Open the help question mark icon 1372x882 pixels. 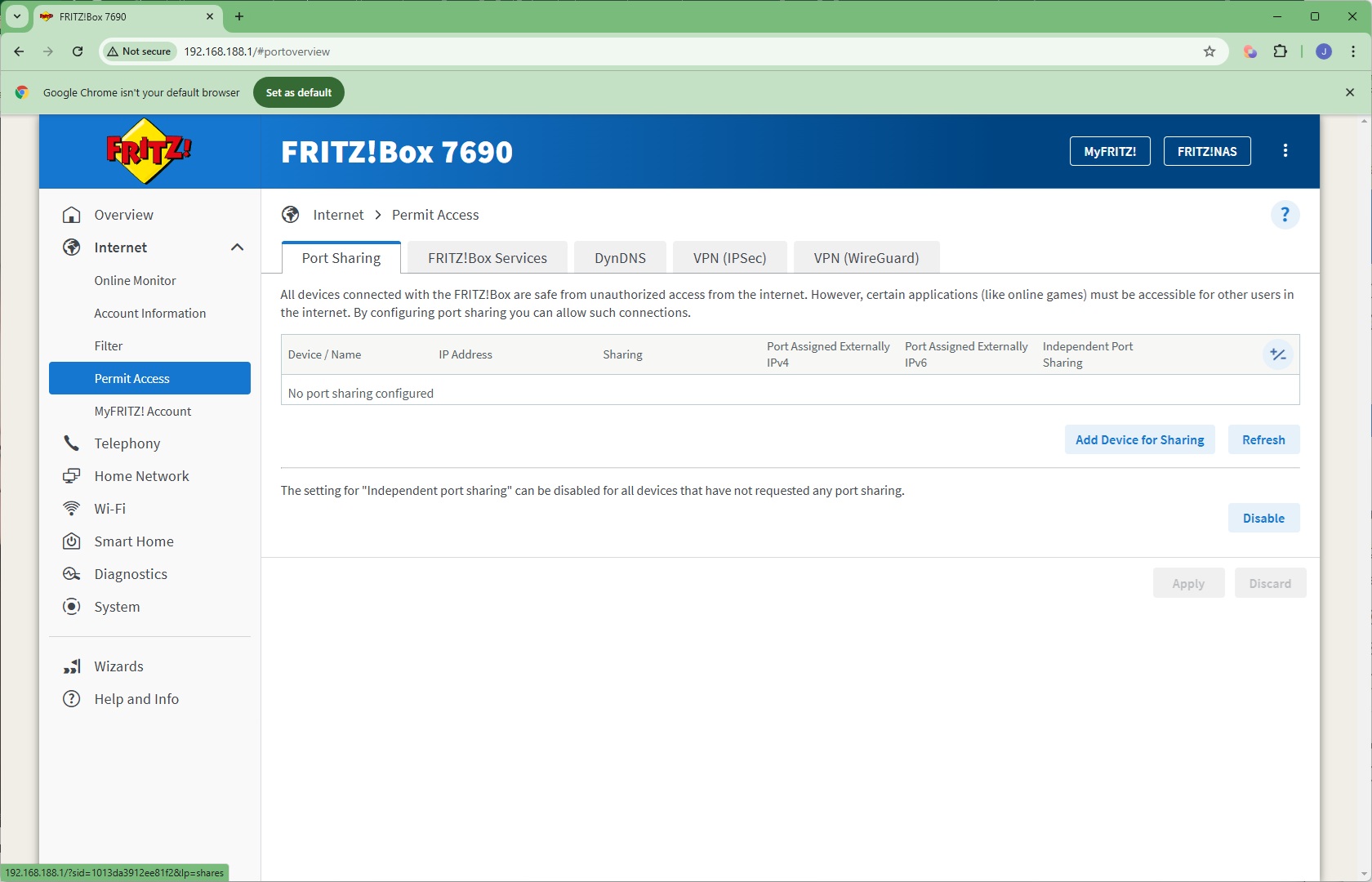pos(1285,215)
